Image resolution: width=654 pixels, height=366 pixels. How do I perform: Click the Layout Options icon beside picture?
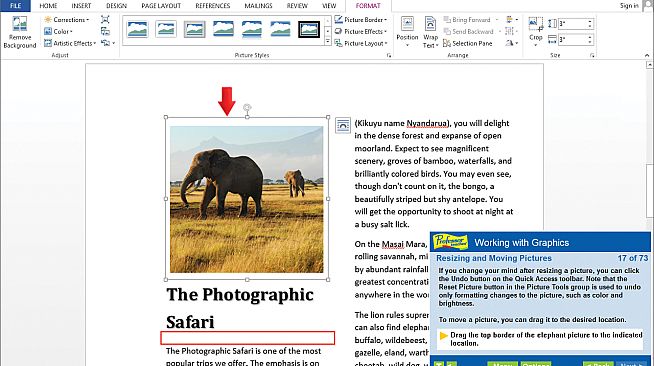[343, 125]
